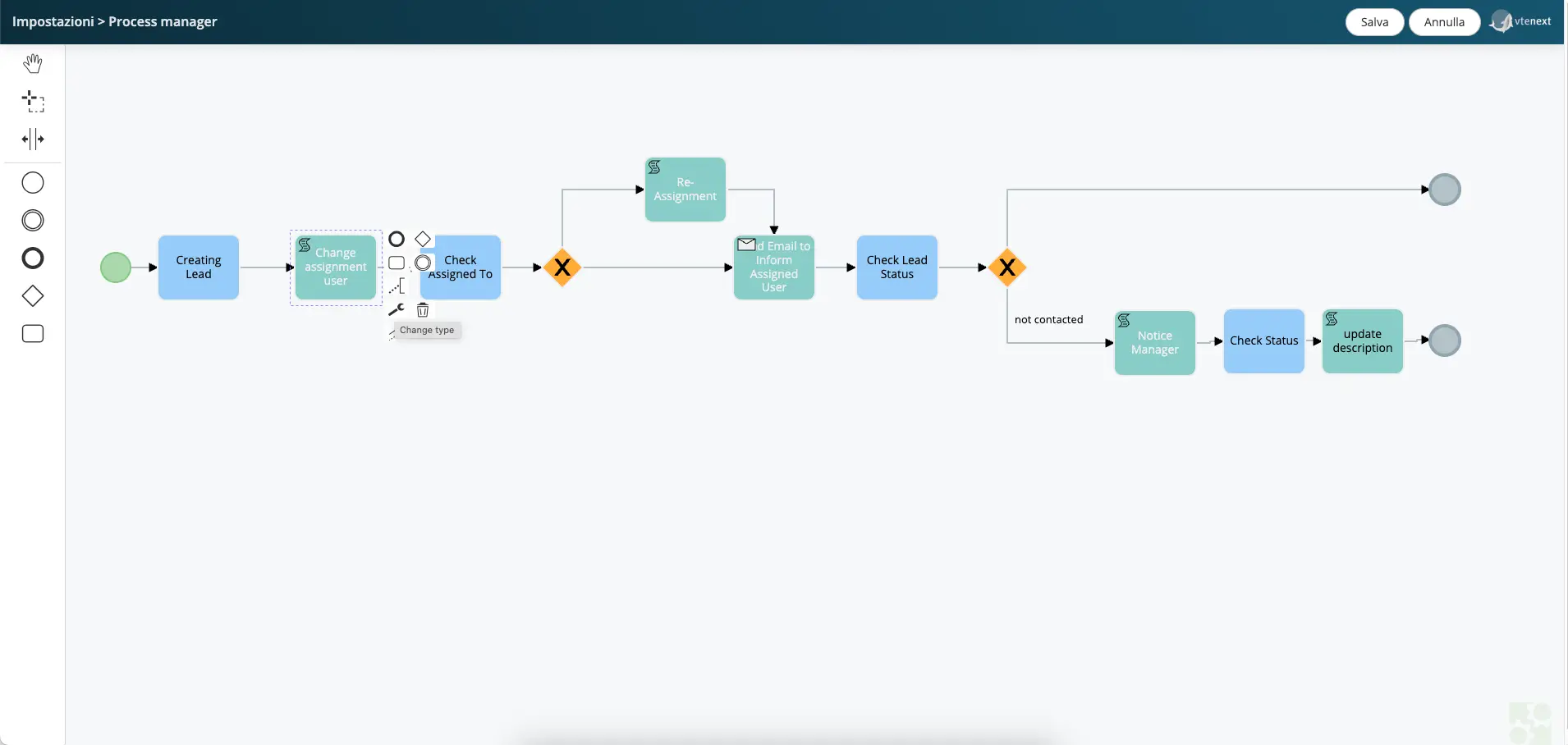This screenshot has height=745, width=1568.
Task: Select the lasso selection tool
Action: 33,102
